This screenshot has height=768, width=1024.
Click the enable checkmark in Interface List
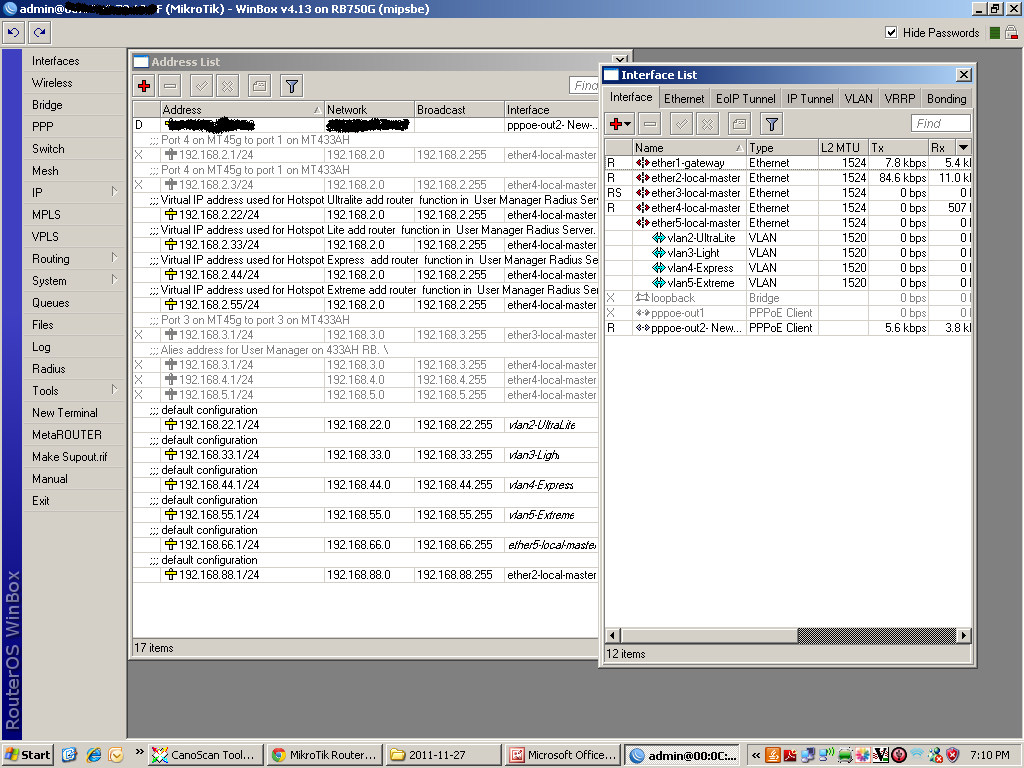point(681,123)
